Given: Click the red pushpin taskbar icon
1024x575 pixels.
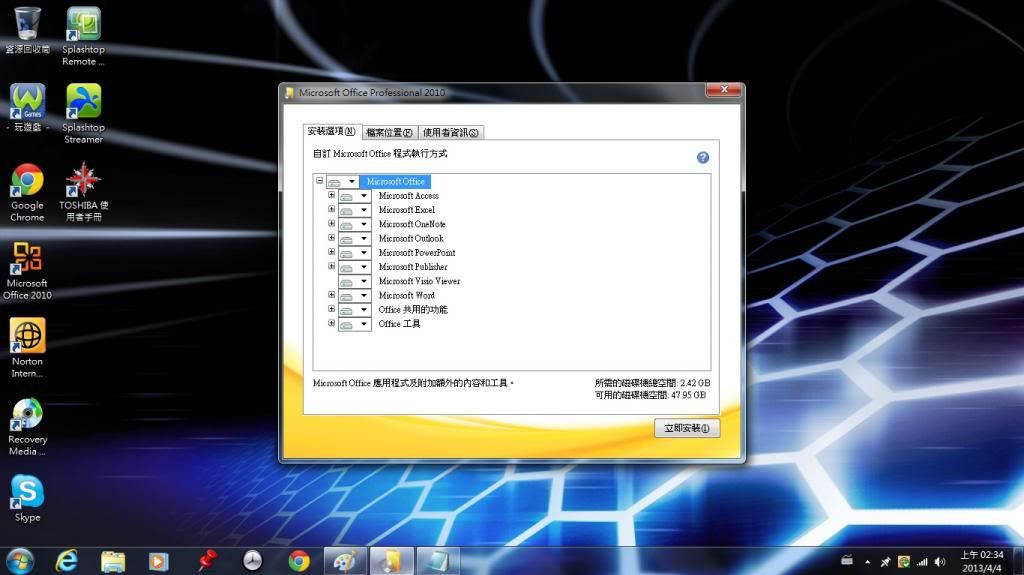Looking at the screenshot, I should (206, 561).
